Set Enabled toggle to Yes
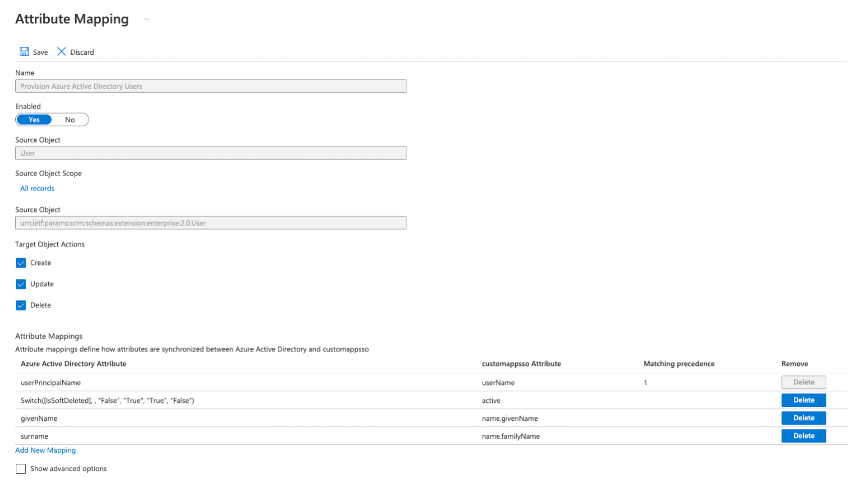 (34, 119)
